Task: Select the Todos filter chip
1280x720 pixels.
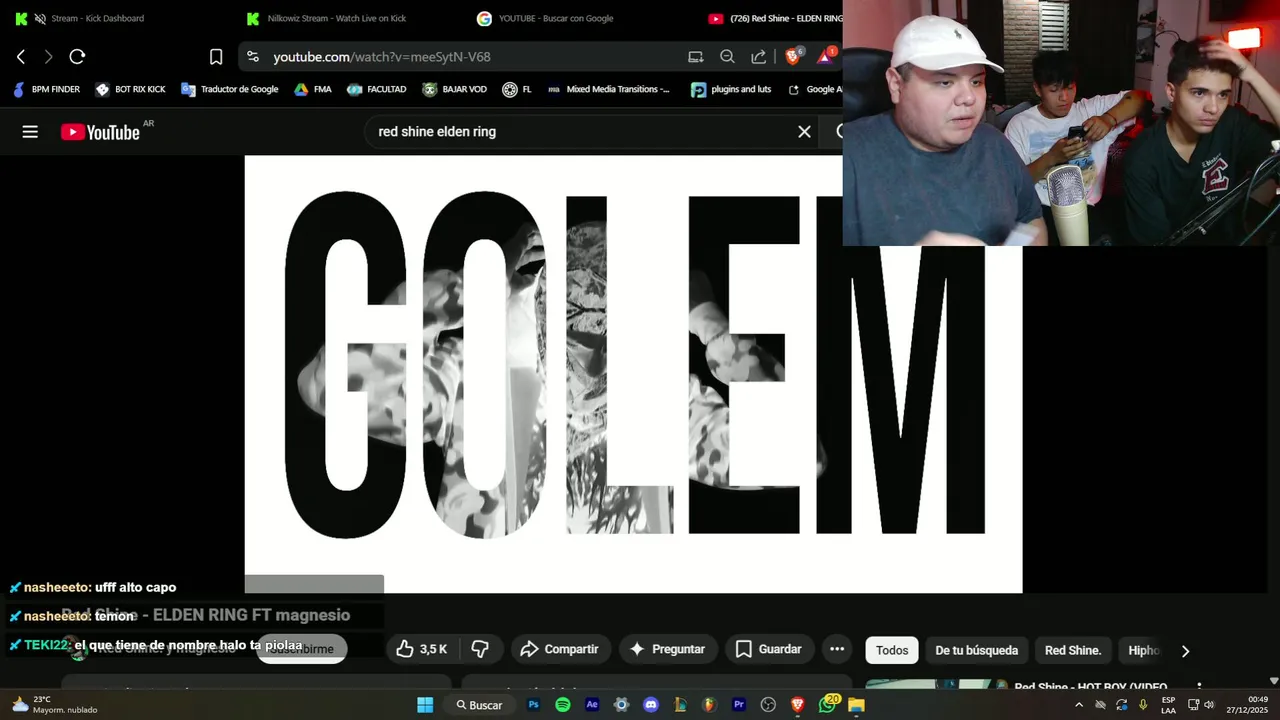Action: 892,650
